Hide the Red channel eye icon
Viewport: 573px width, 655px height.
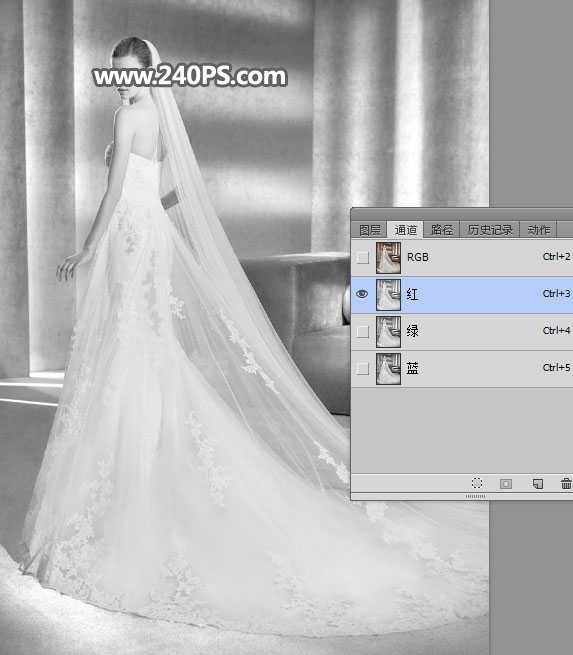(x=362, y=294)
